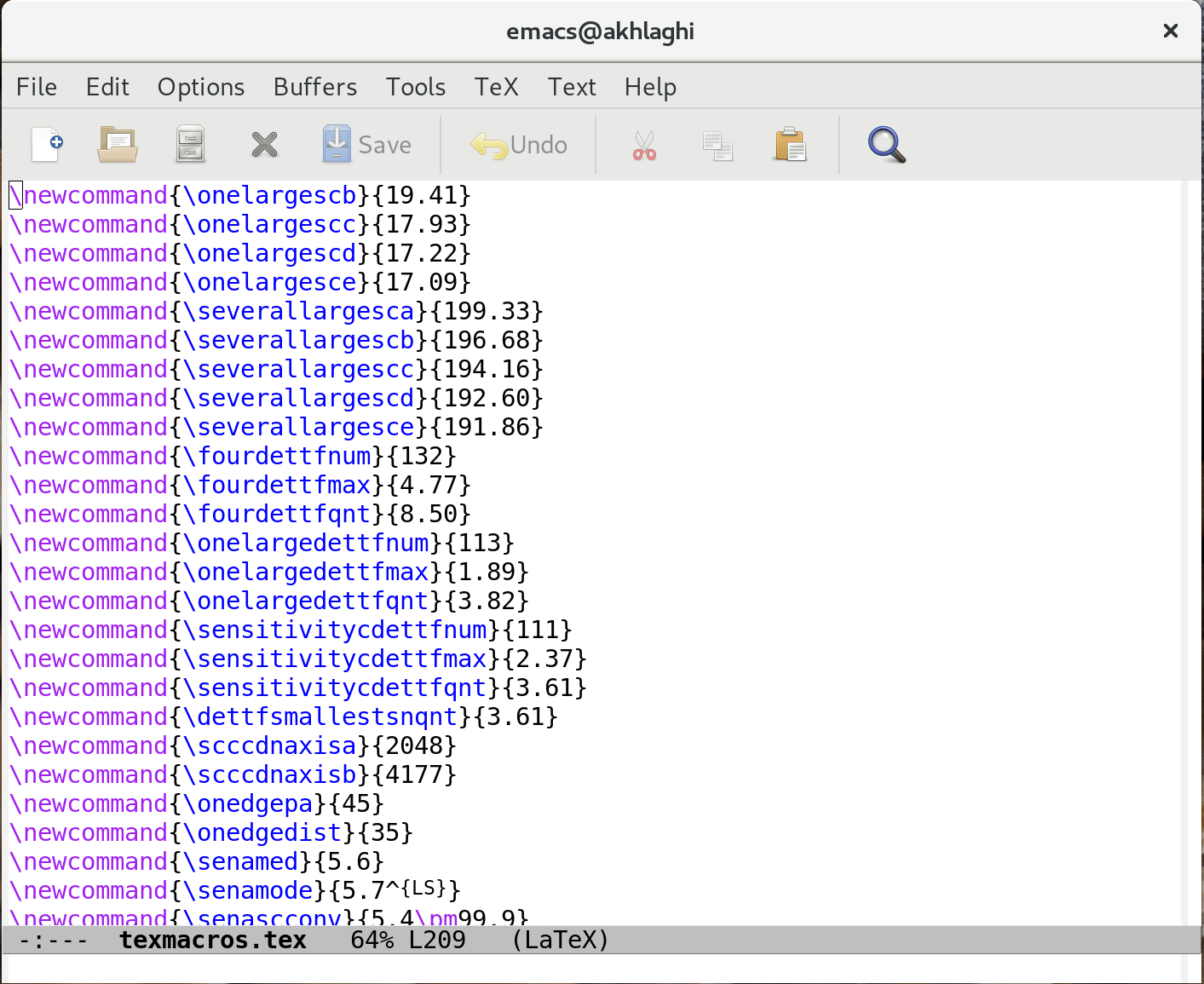Screen dimensions: 1204x984
Task: Close the buffer with X toolbar icon
Action: (265, 145)
